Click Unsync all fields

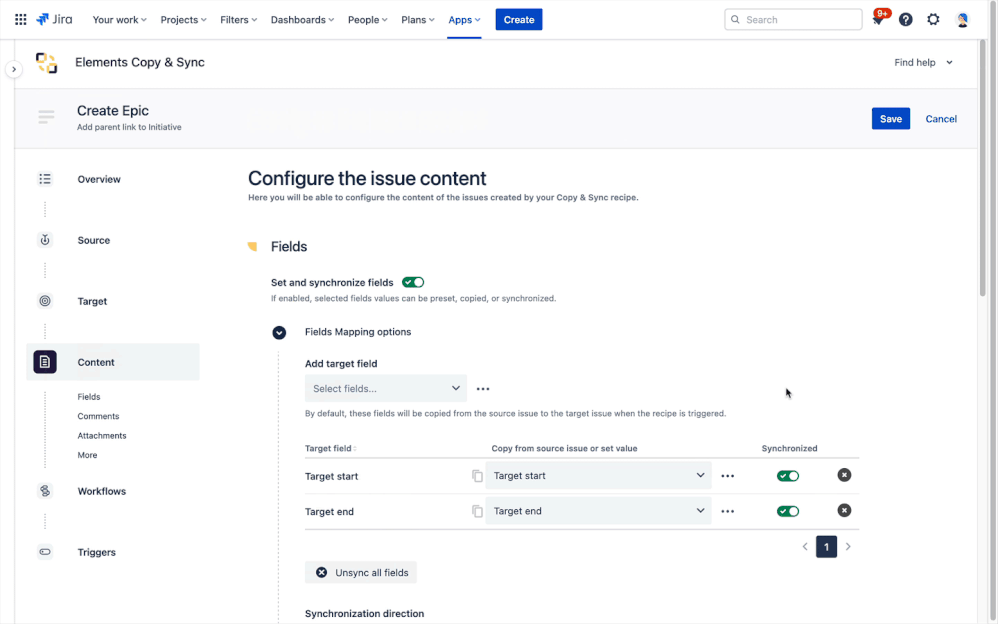(x=361, y=572)
